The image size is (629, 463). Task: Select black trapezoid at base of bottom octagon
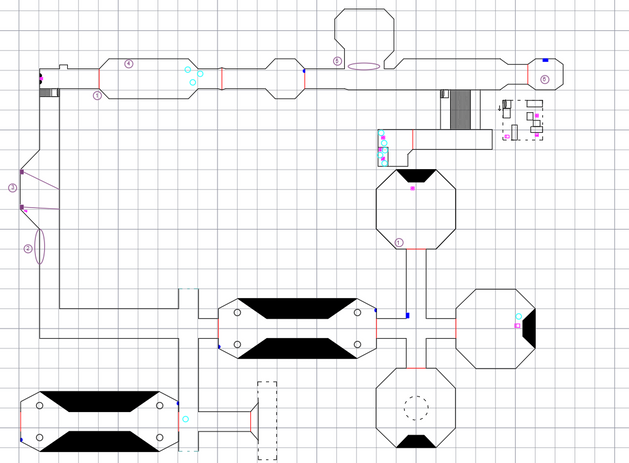[x=416, y=441]
